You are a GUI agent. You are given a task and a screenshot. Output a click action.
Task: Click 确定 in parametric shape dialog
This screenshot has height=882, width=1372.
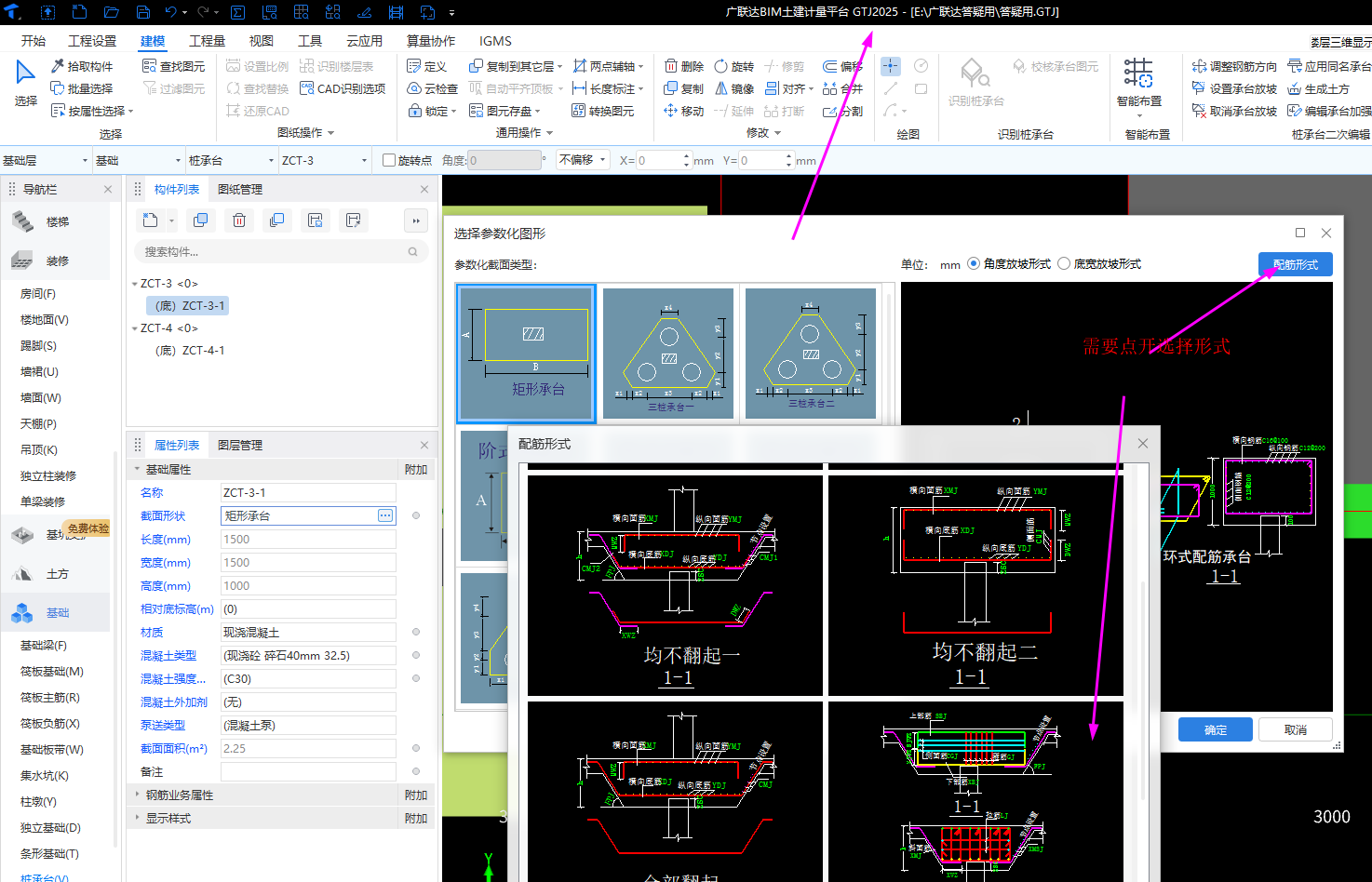[x=1216, y=729]
